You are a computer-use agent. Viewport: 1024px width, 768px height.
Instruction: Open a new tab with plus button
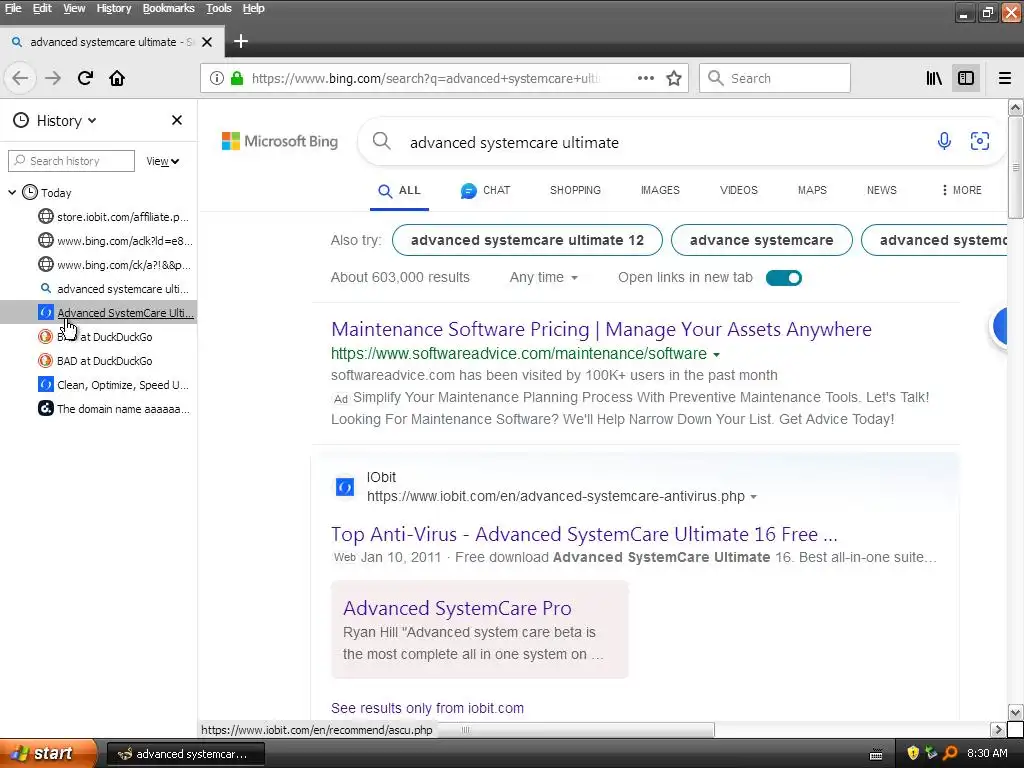[x=241, y=42]
